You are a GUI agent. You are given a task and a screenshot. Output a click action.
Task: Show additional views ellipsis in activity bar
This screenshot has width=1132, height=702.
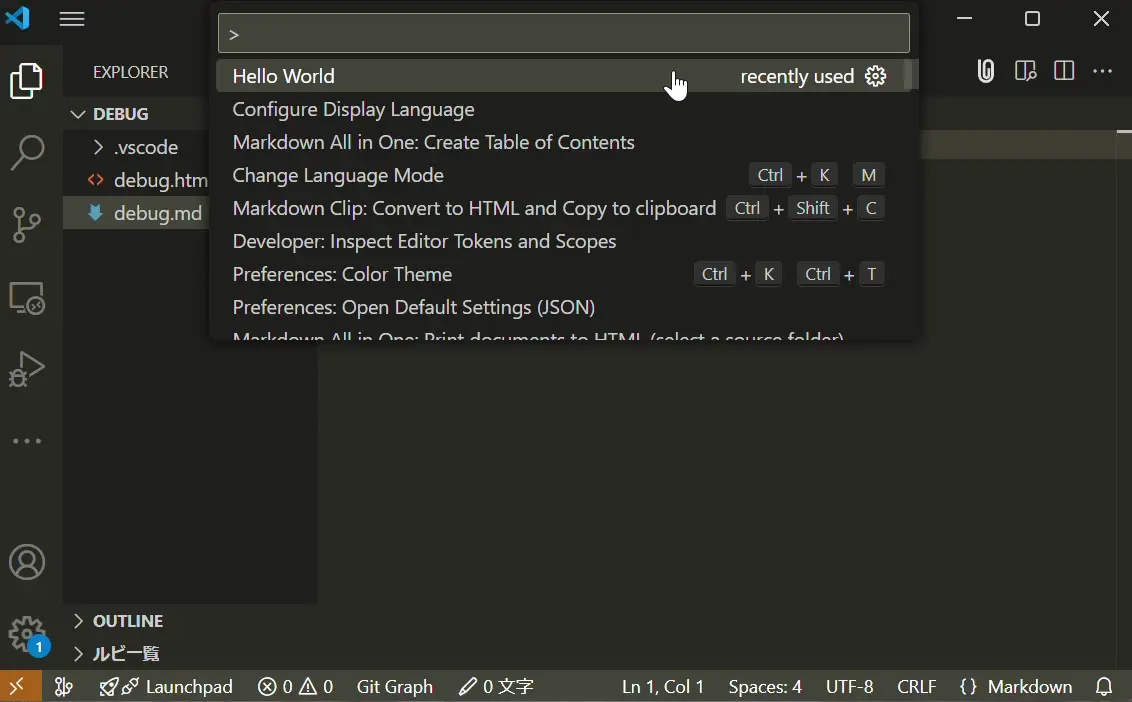[x=27, y=441]
